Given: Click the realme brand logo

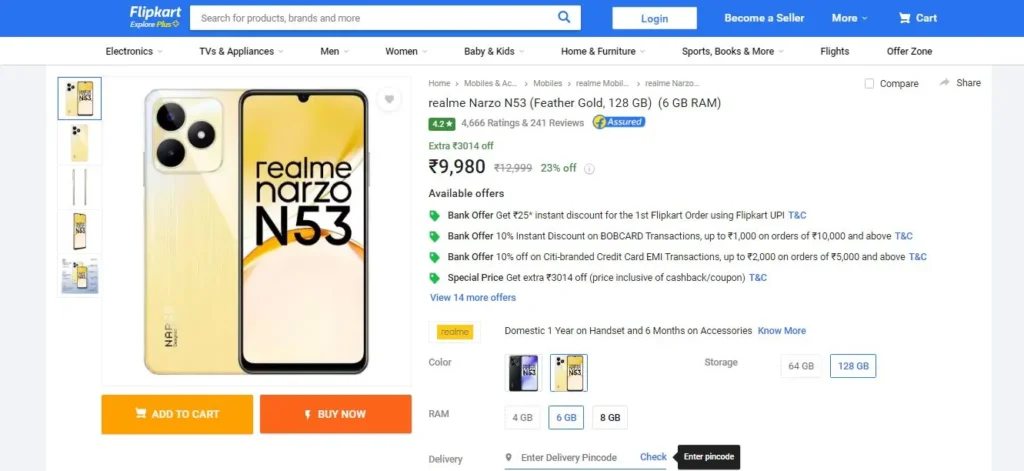Looking at the screenshot, I should tap(455, 332).
